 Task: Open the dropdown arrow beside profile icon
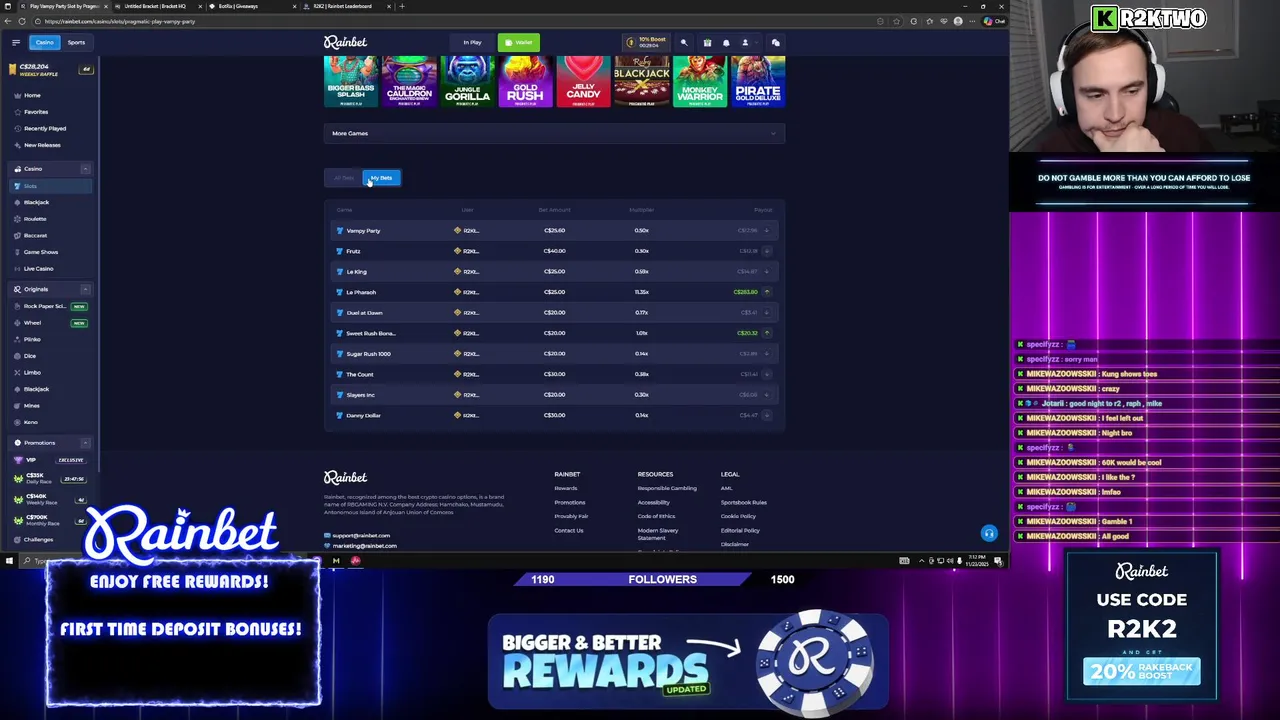coord(756,43)
